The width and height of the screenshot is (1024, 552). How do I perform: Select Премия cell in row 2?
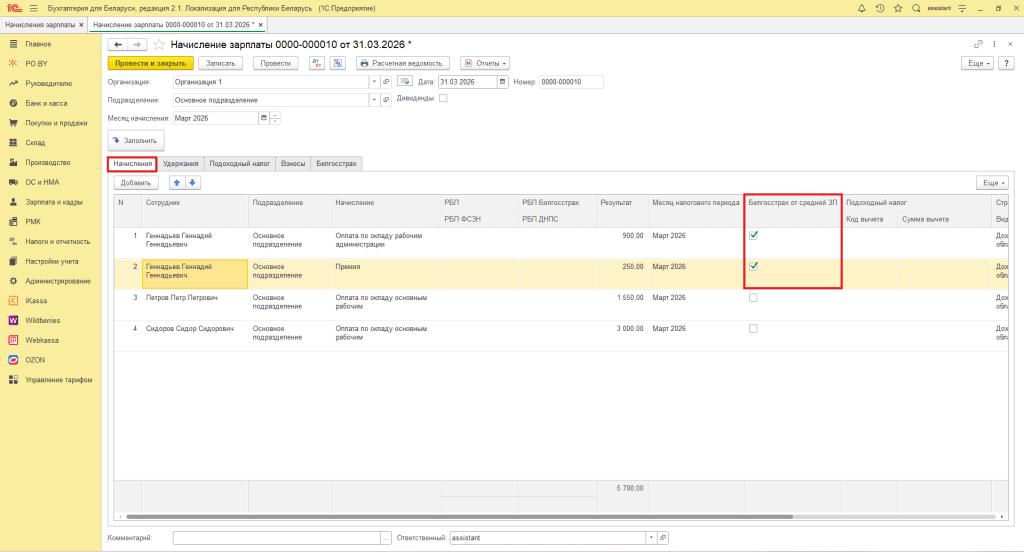385,274
